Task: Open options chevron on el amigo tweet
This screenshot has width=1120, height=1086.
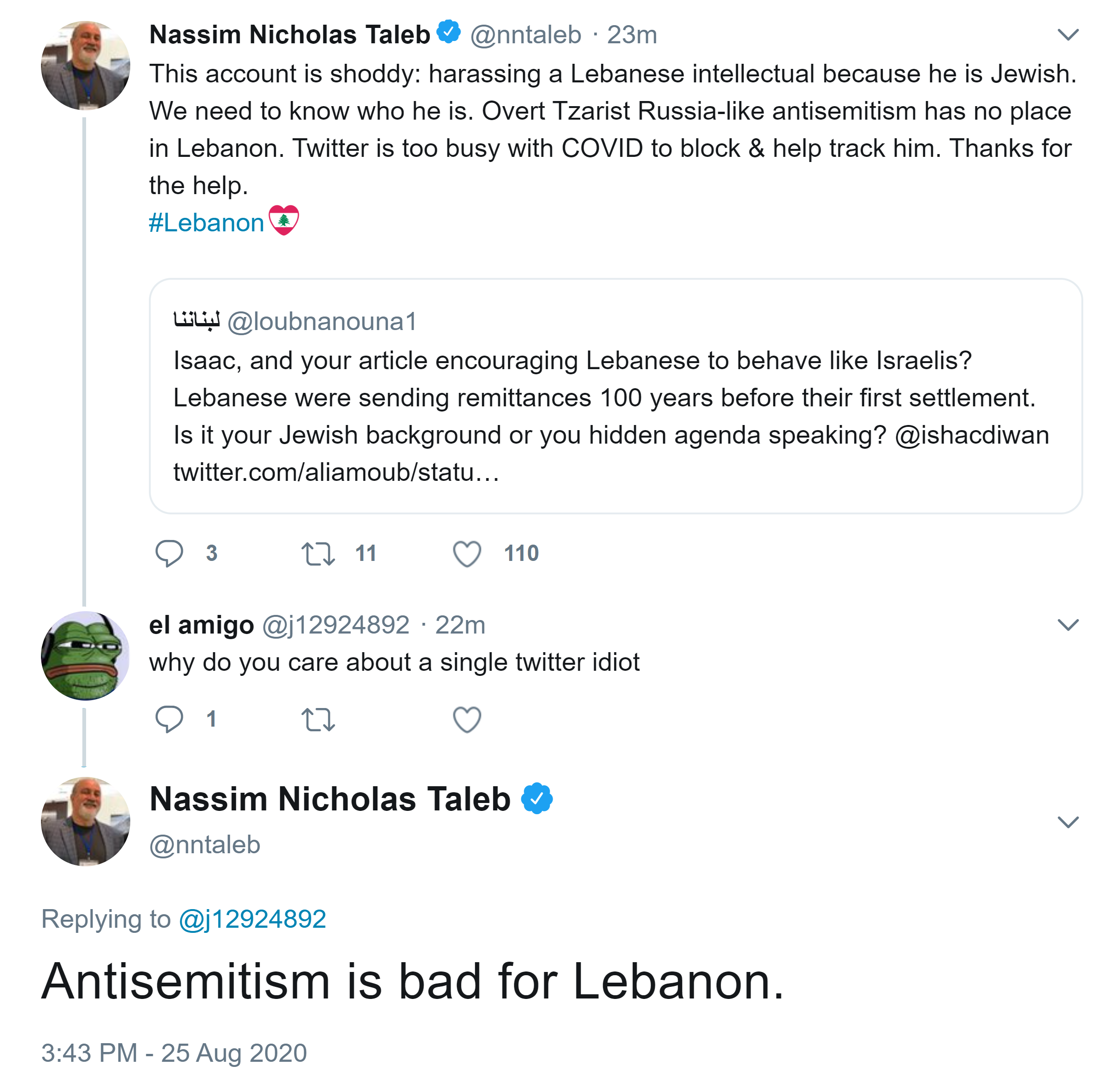Action: (1067, 624)
